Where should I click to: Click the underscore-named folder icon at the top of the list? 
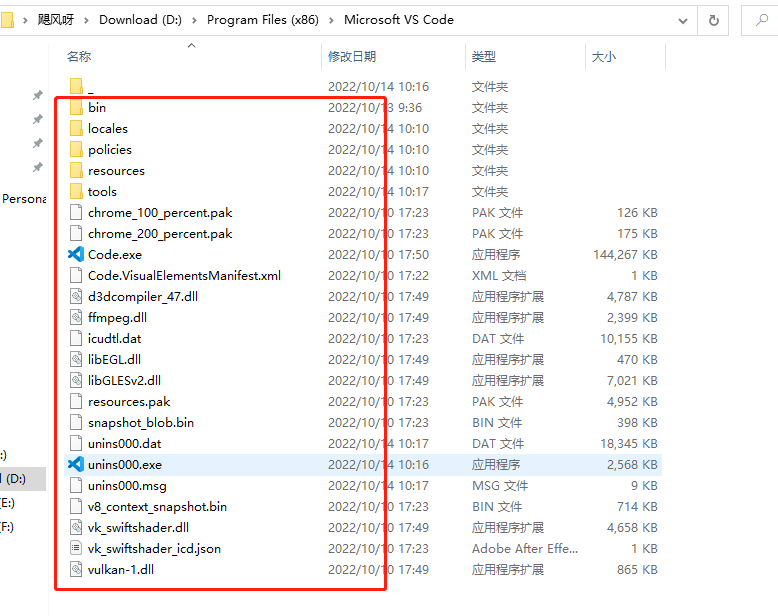(x=76, y=86)
